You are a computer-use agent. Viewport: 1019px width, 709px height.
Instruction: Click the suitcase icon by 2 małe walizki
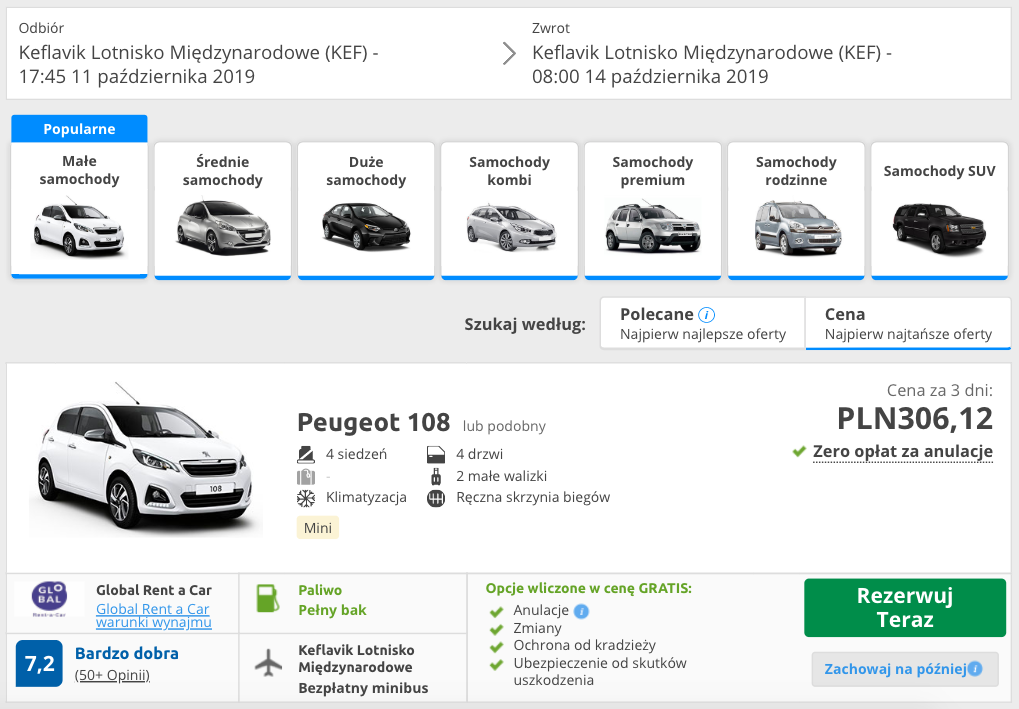436,476
